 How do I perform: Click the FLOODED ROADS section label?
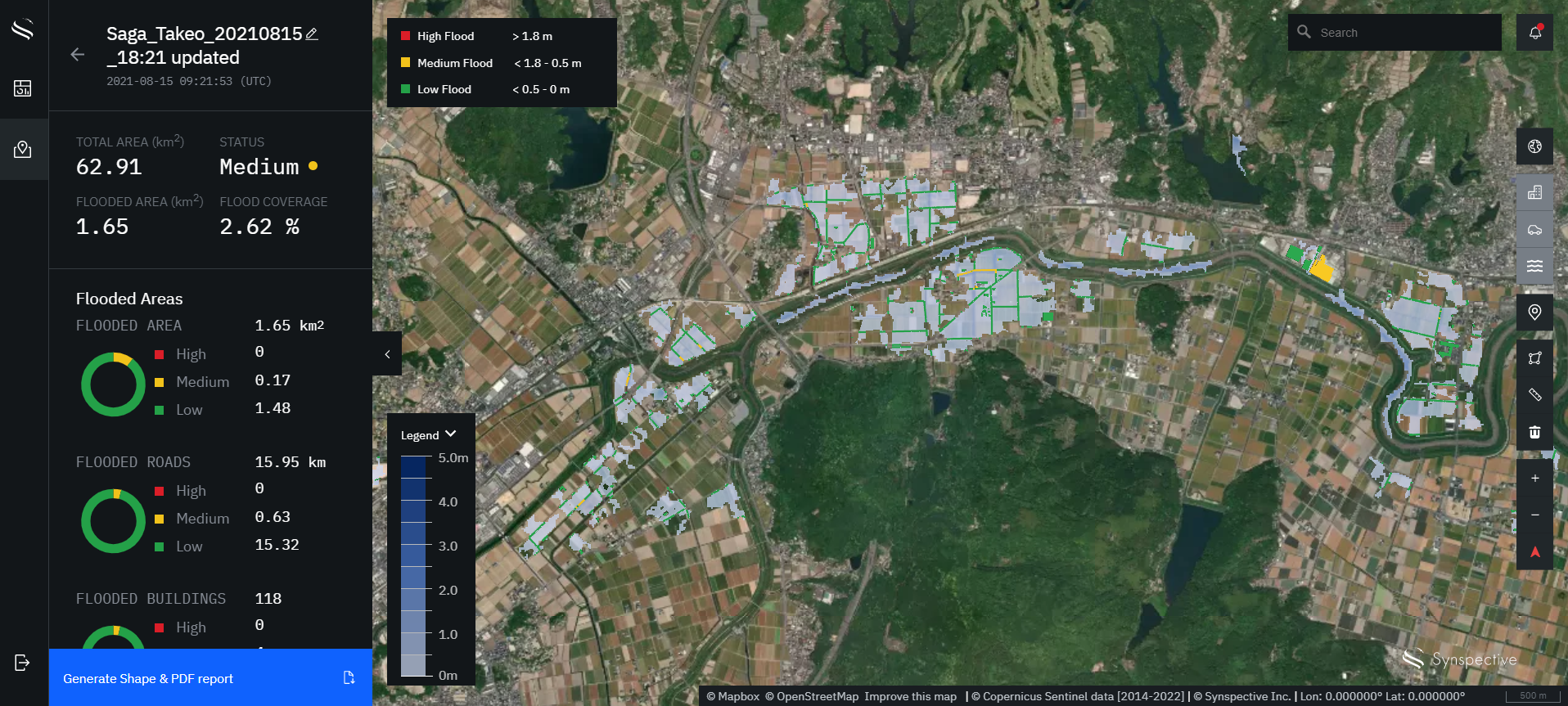coord(133,462)
